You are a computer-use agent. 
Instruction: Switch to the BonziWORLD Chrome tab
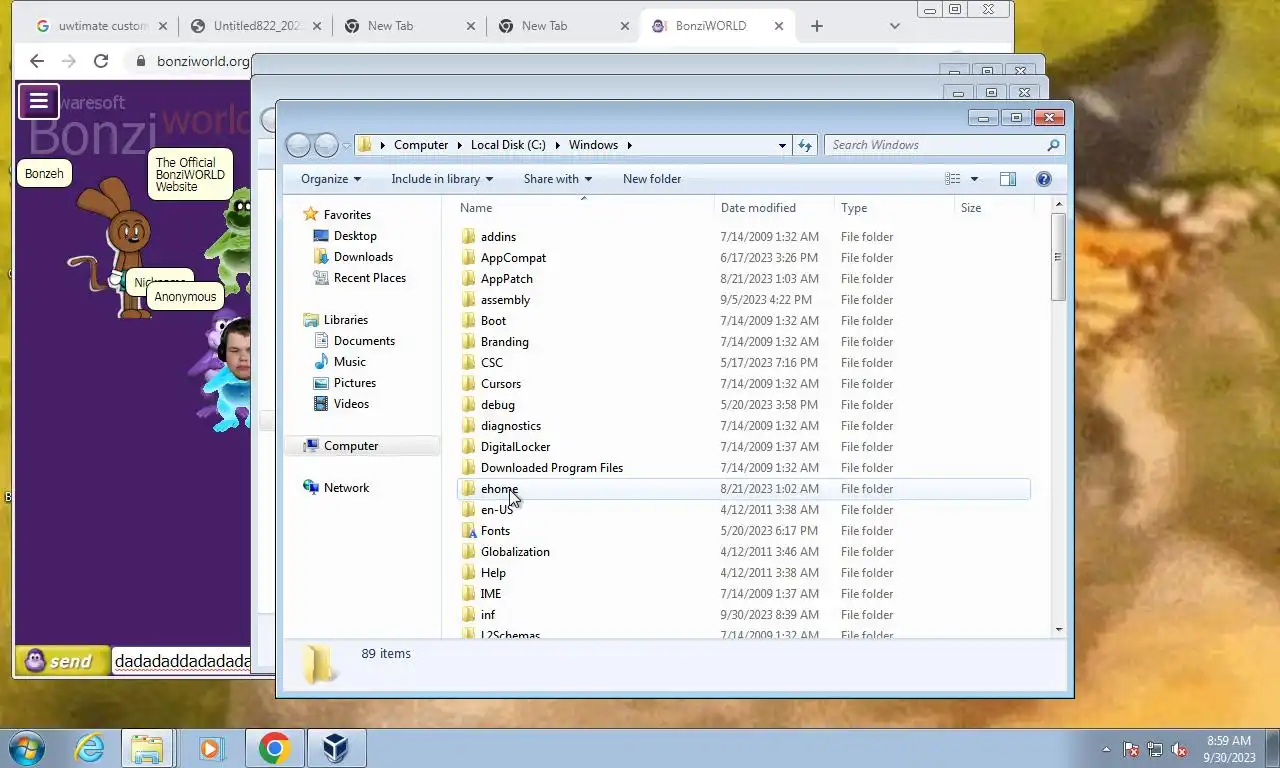(x=718, y=26)
